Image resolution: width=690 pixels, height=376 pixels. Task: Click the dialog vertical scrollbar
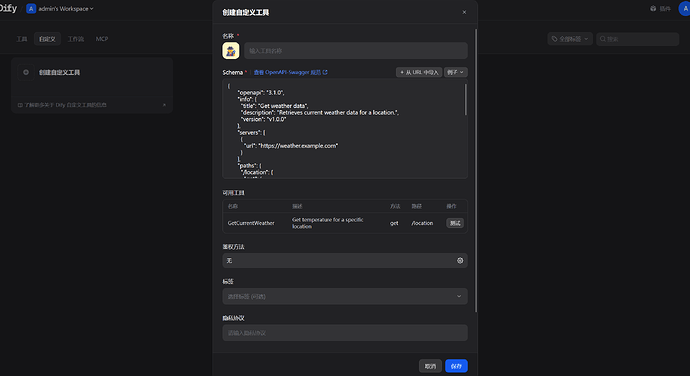tap(476, 171)
